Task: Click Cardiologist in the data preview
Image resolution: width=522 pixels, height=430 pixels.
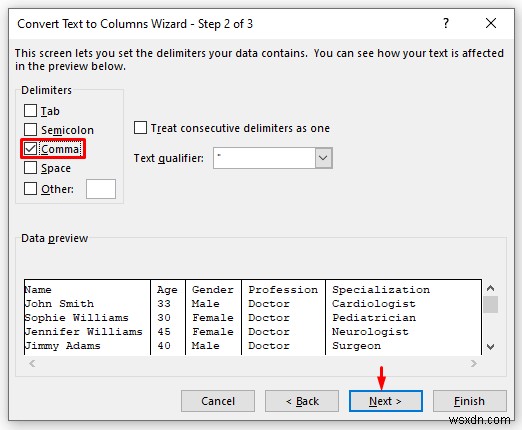Action: pyautogui.click(x=374, y=304)
